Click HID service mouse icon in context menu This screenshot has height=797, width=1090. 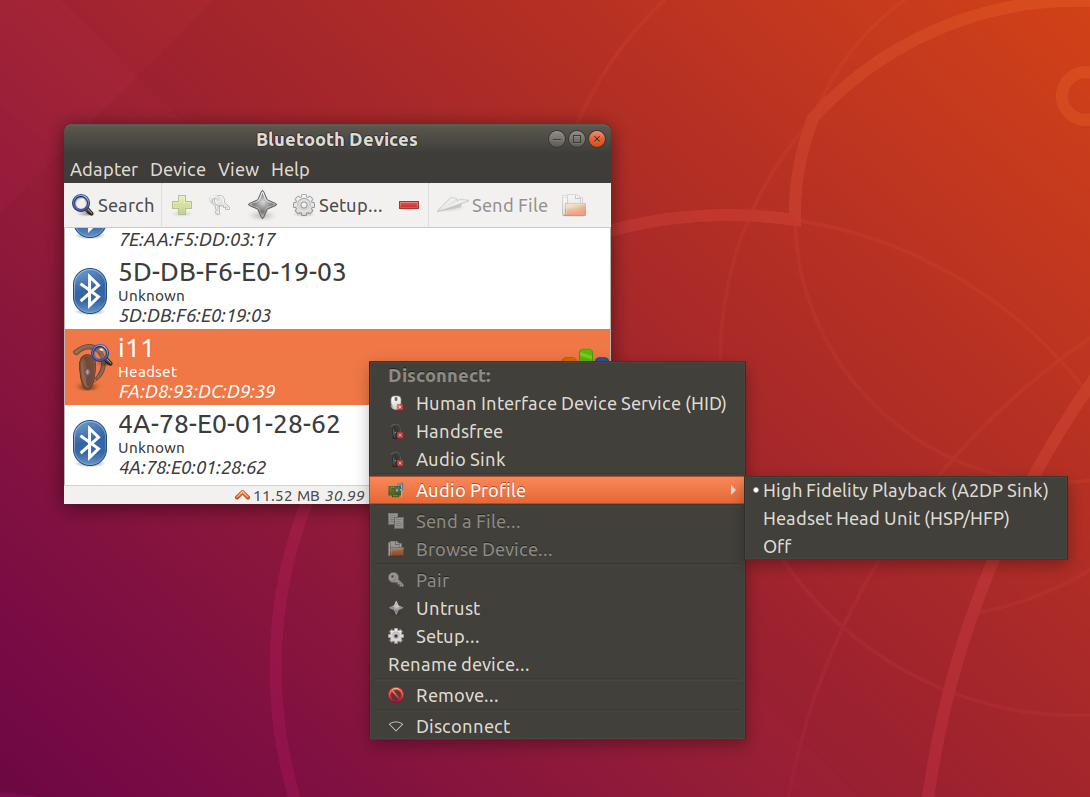(x=396, y=404)
